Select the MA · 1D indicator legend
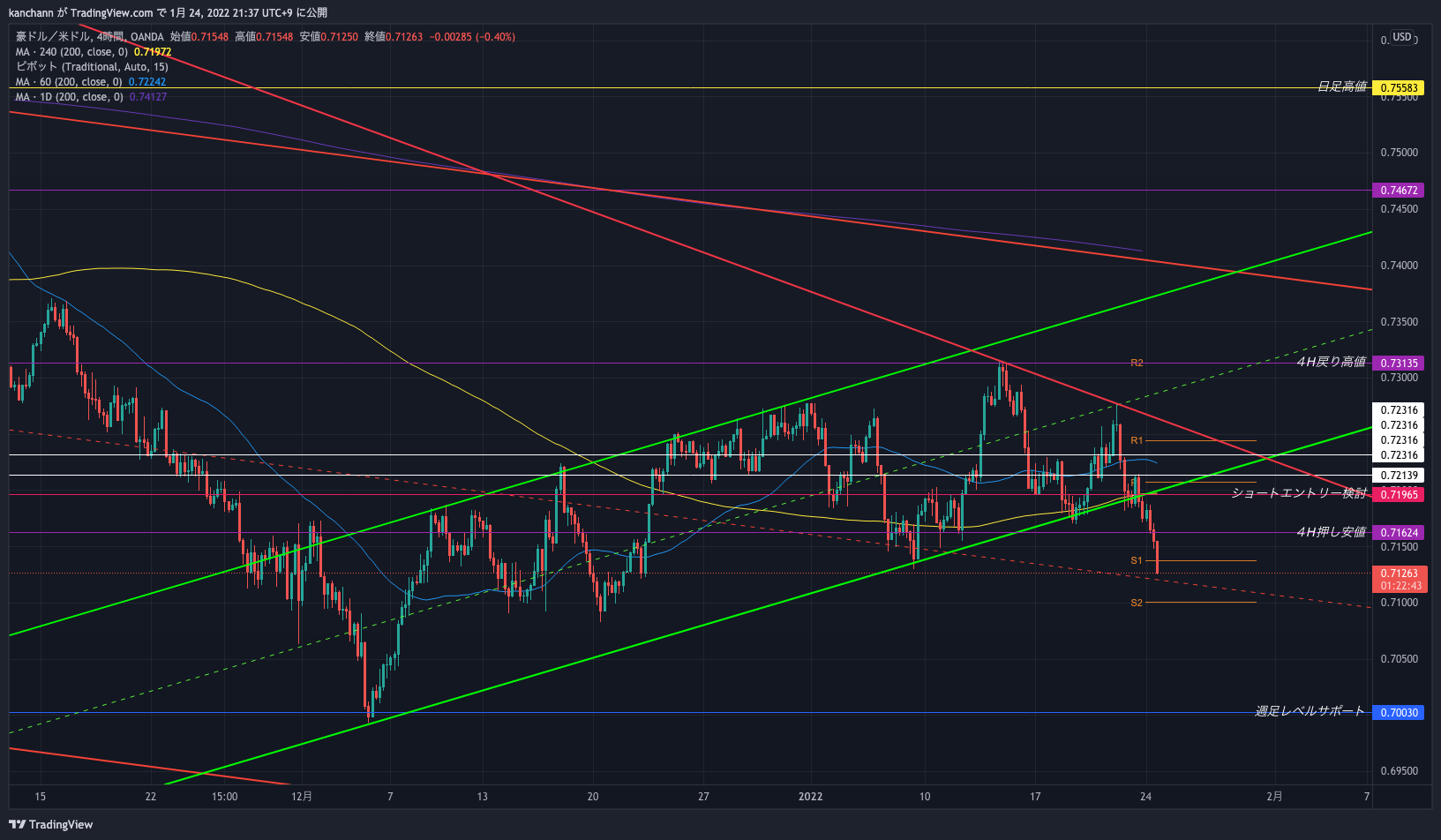Image resolution: width=1441 pixels, height=840 pixels. pyautogui.click(x=70, y=97)
